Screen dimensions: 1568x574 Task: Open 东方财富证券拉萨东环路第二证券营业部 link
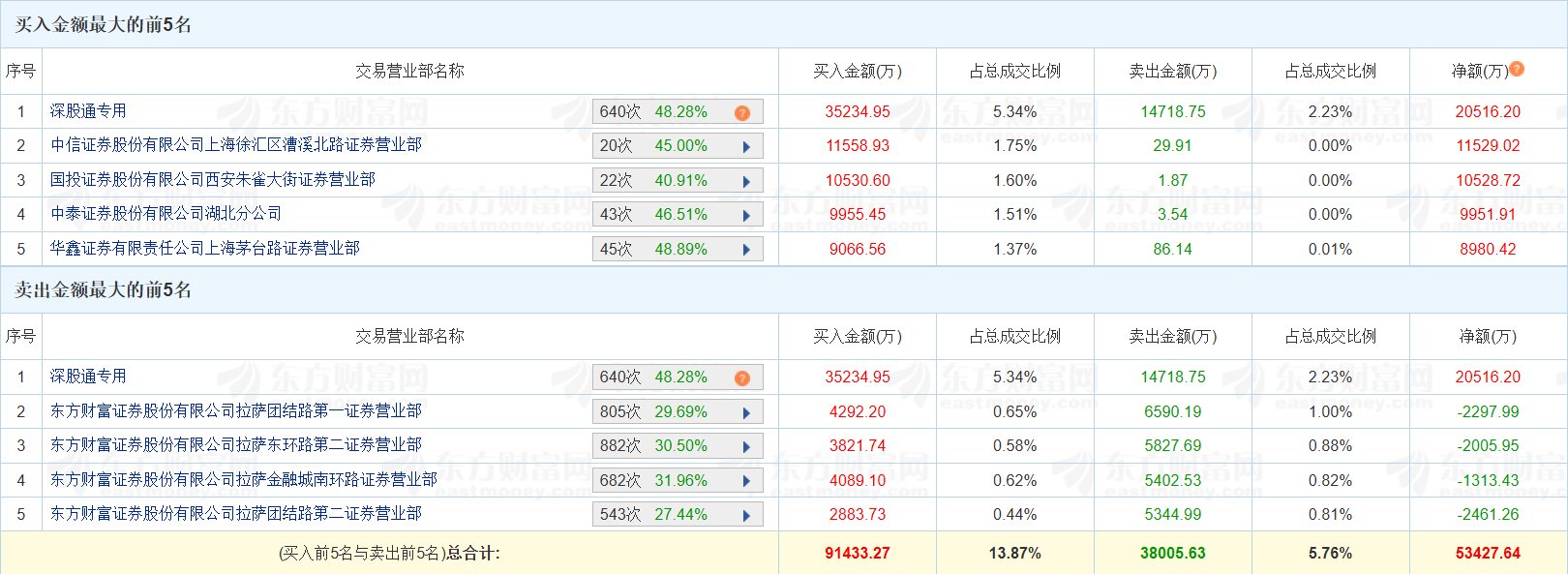pos(236,445)
